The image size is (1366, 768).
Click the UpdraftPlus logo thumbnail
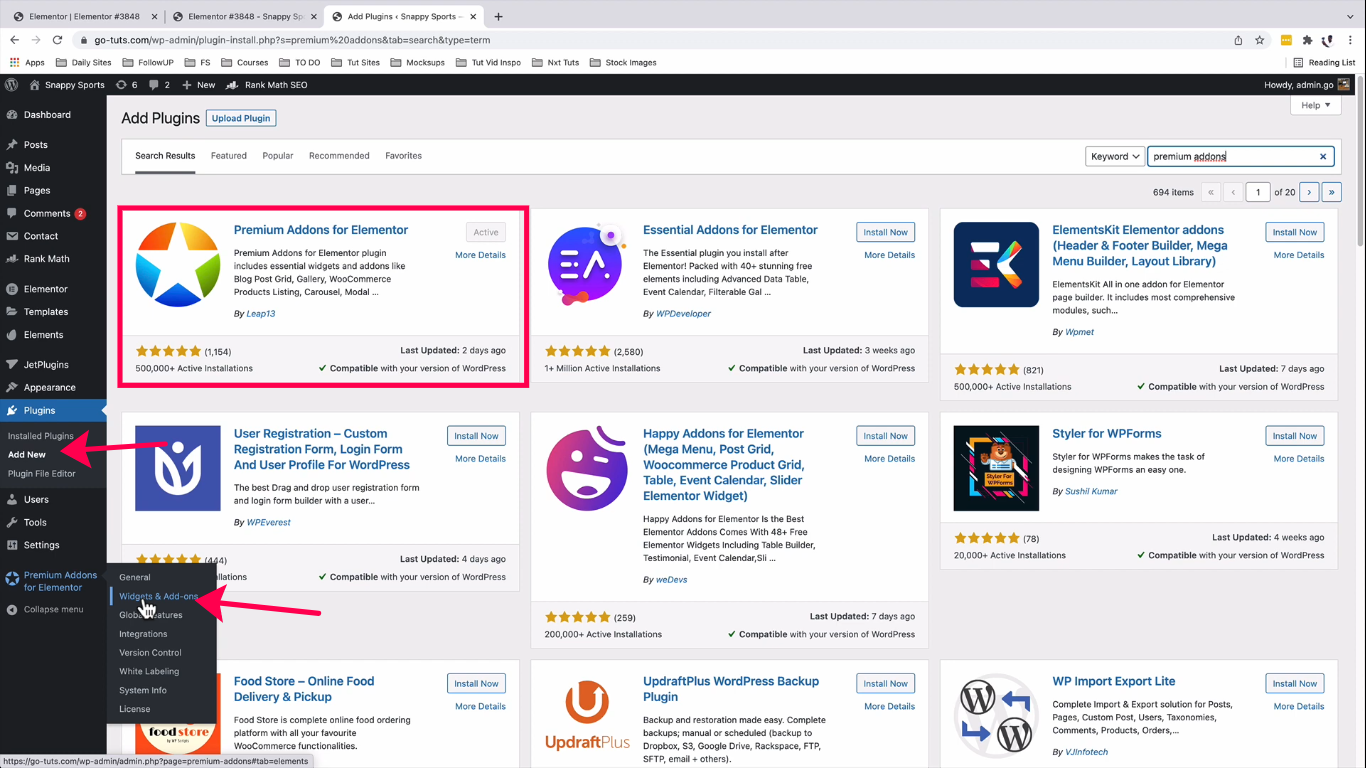coord(588,716)
